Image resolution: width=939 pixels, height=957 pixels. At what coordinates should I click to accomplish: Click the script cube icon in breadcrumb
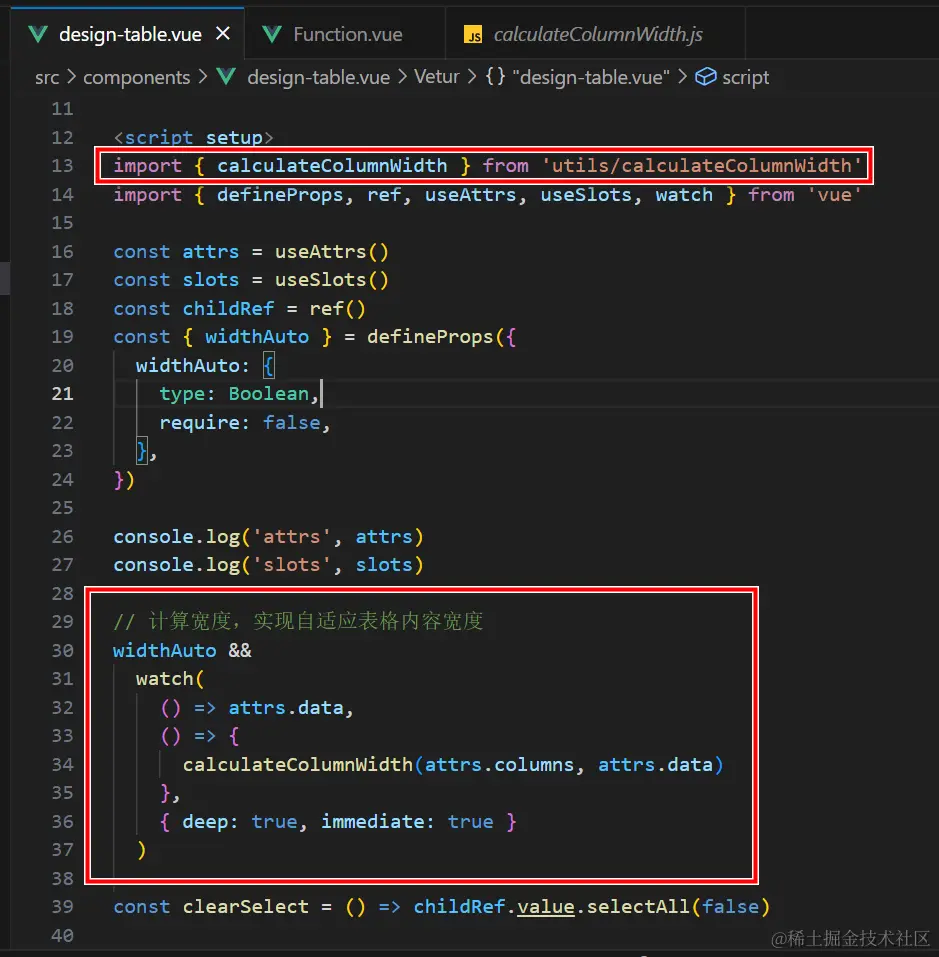705,77
